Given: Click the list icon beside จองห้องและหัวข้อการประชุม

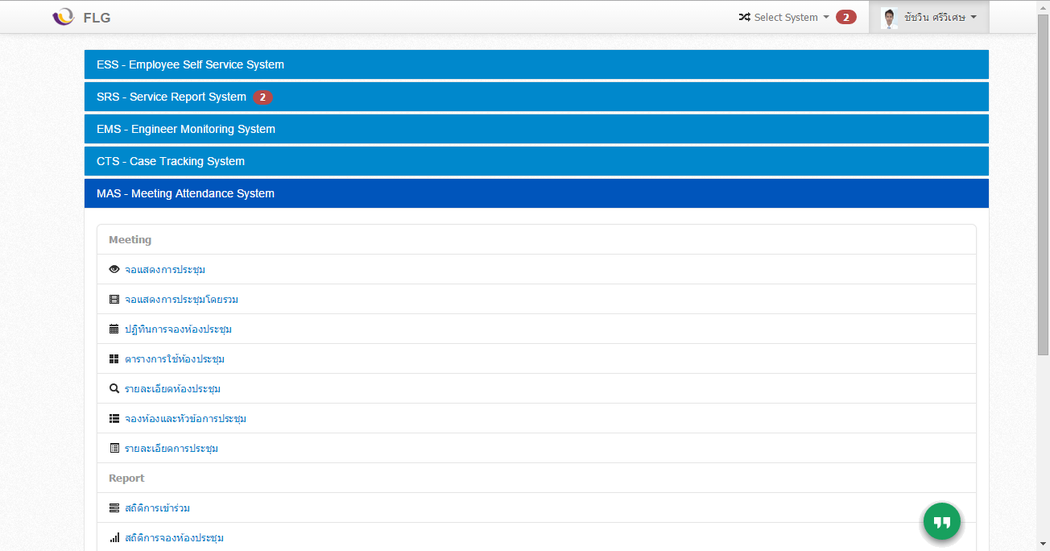Looking at the screenshot, I should [x=114, y=418].
